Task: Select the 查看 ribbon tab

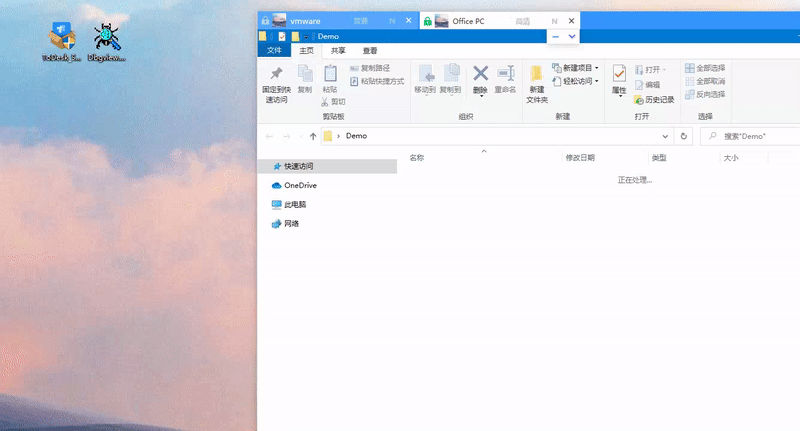Action: point(370,50)
